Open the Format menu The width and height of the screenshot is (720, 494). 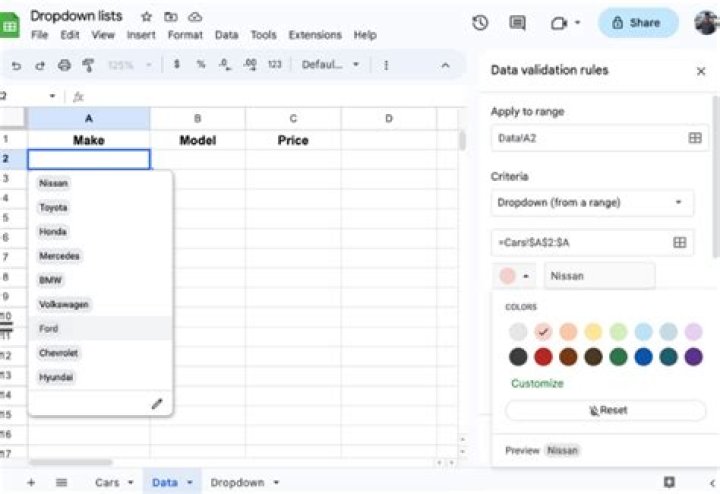point(185,35)
